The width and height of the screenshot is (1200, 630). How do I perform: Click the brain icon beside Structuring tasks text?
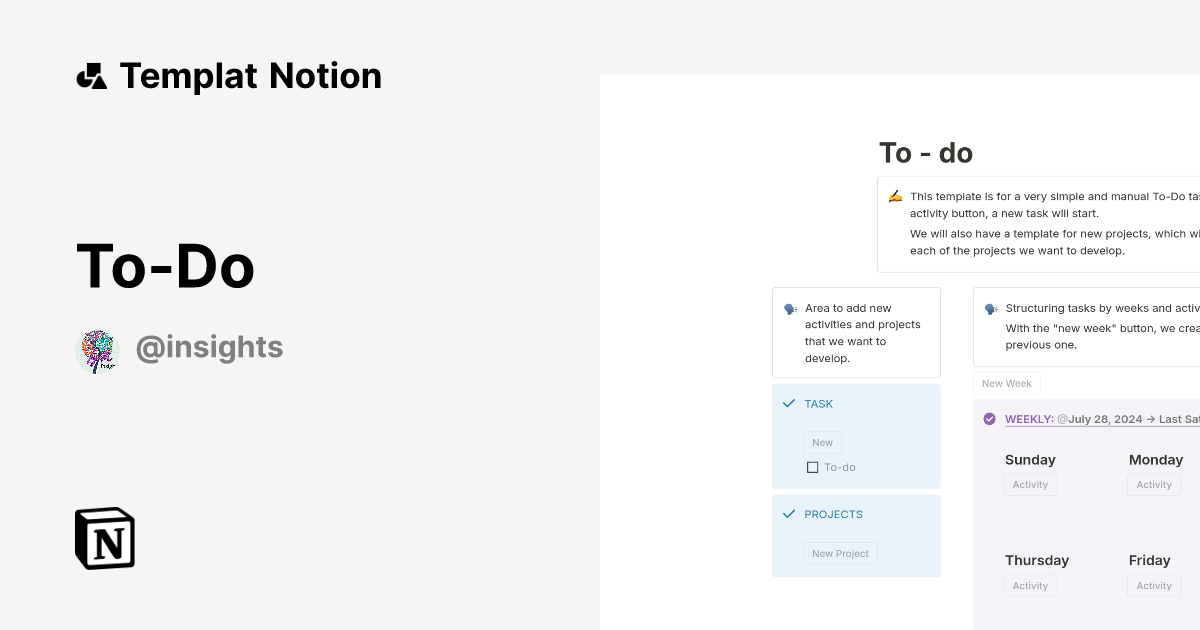990,308
